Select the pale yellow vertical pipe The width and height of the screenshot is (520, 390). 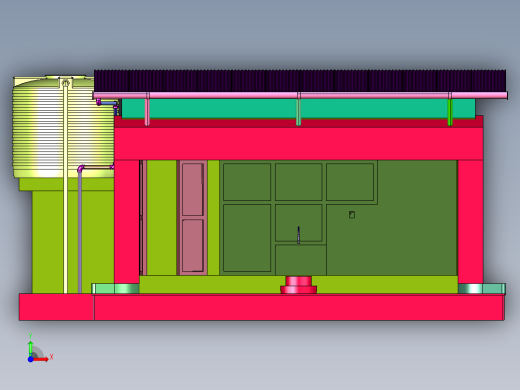point(65,188)
